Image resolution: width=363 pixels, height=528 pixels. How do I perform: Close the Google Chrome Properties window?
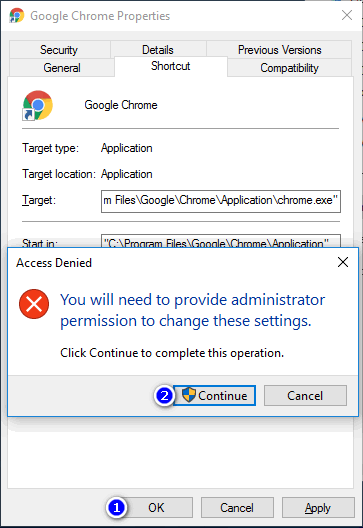346,15
